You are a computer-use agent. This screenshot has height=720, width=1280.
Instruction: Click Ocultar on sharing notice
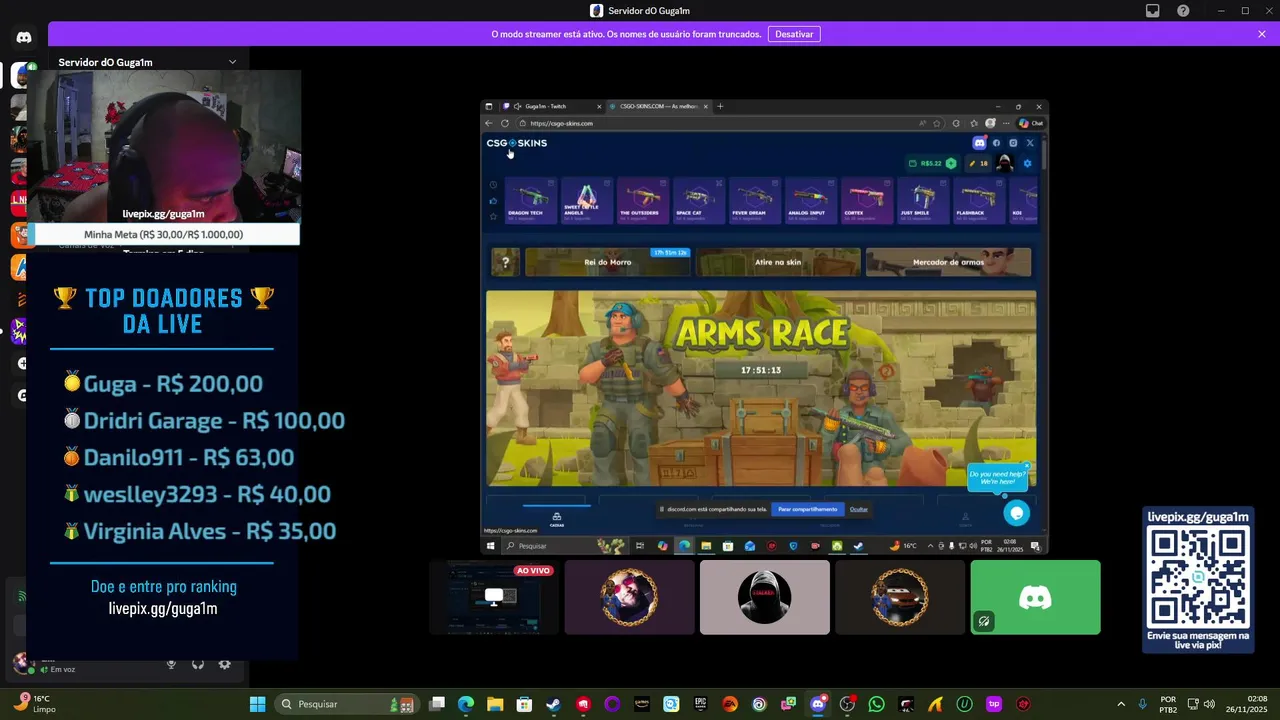coord(859,509)
